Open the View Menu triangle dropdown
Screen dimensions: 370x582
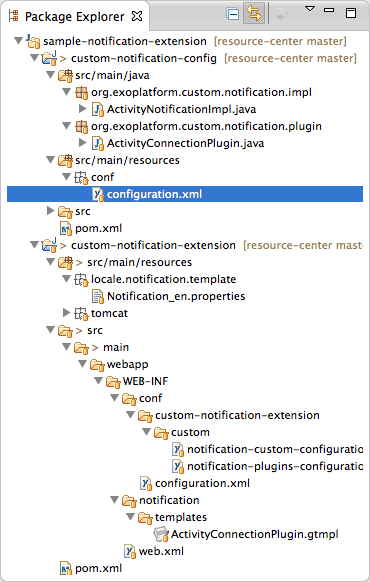pyautogui.click(x=310, y=9)
